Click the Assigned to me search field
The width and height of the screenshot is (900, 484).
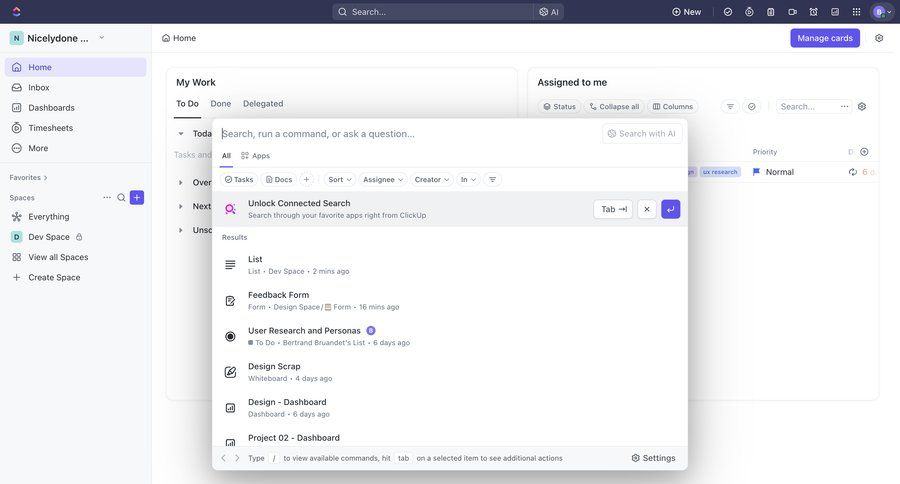(x=806, y=106)
